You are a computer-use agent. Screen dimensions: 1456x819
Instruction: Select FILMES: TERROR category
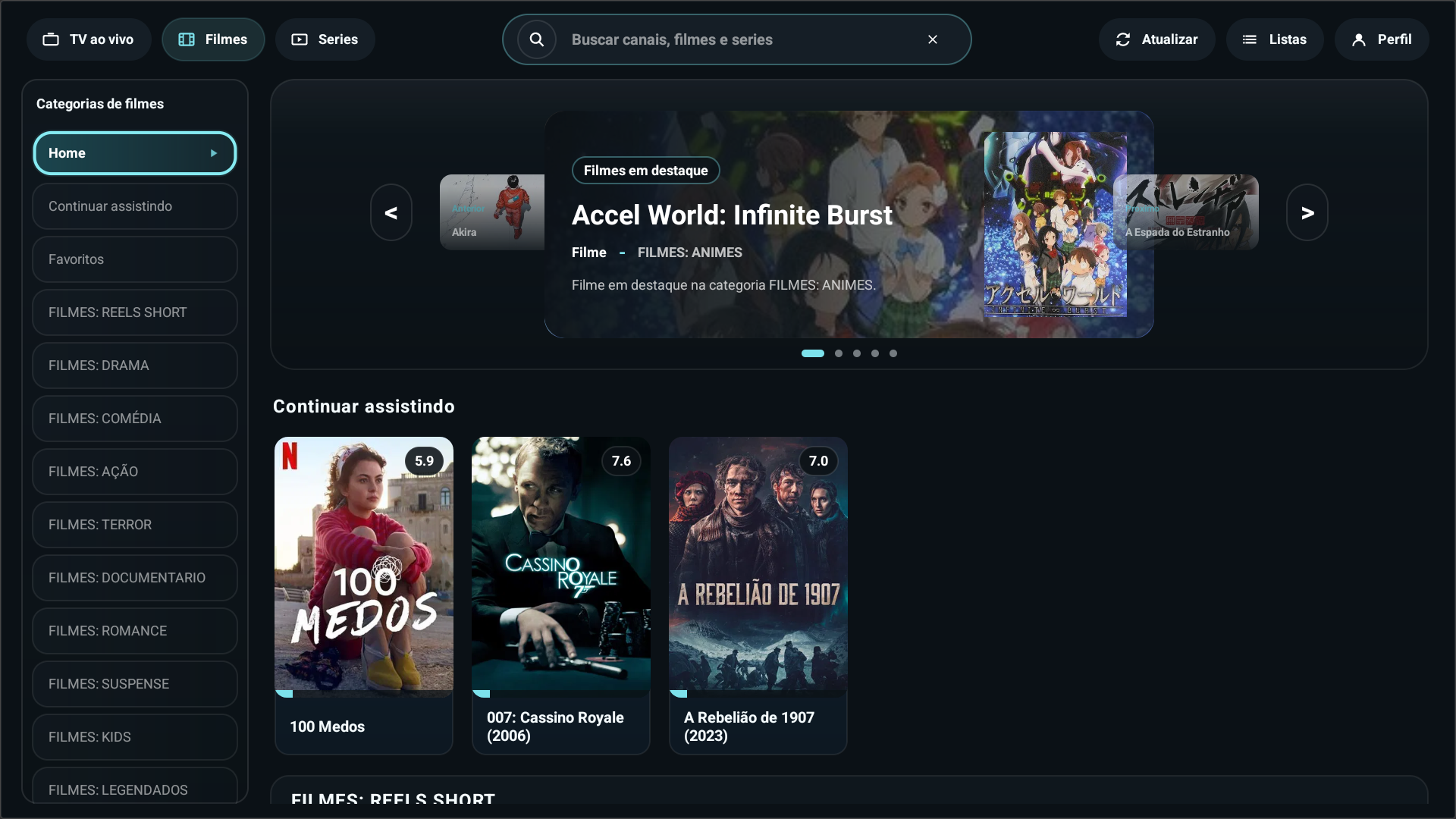click(135, 525)
